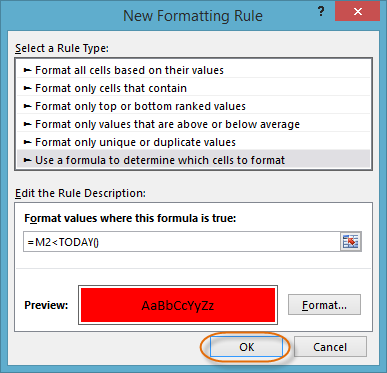Confirm the rule with OK
This screenshot has height=373, width=387.
point(246,347)
